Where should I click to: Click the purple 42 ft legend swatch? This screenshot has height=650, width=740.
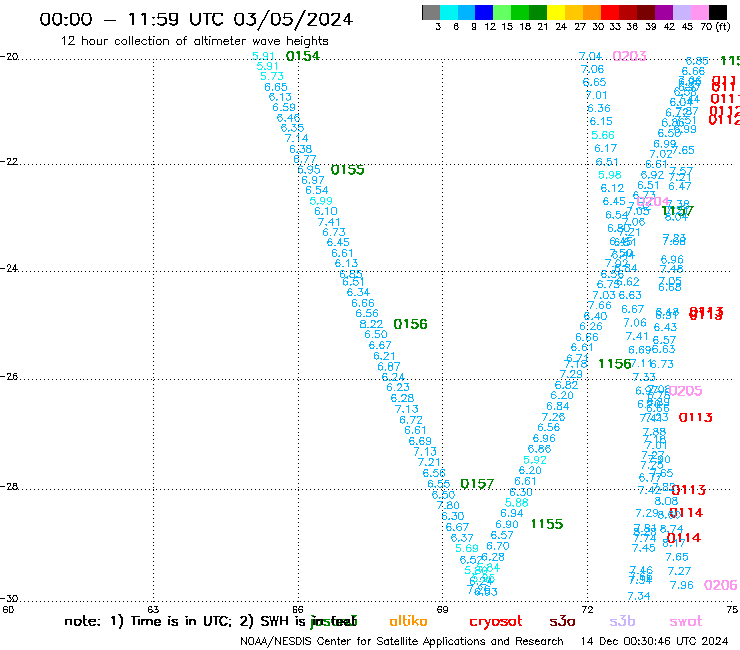pyautogui.click(x=663, y=12)
